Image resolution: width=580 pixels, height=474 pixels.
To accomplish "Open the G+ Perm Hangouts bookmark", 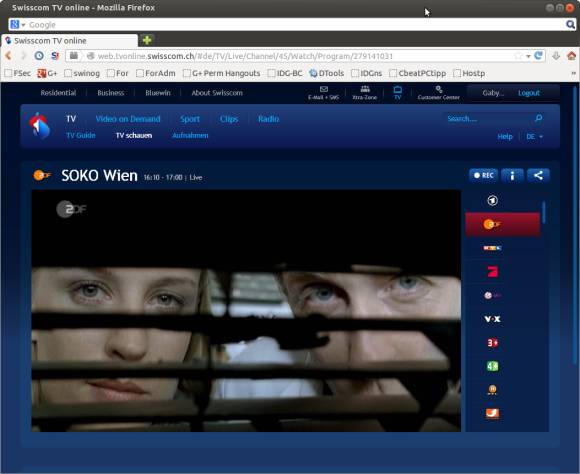I will [x=222, y=73].
